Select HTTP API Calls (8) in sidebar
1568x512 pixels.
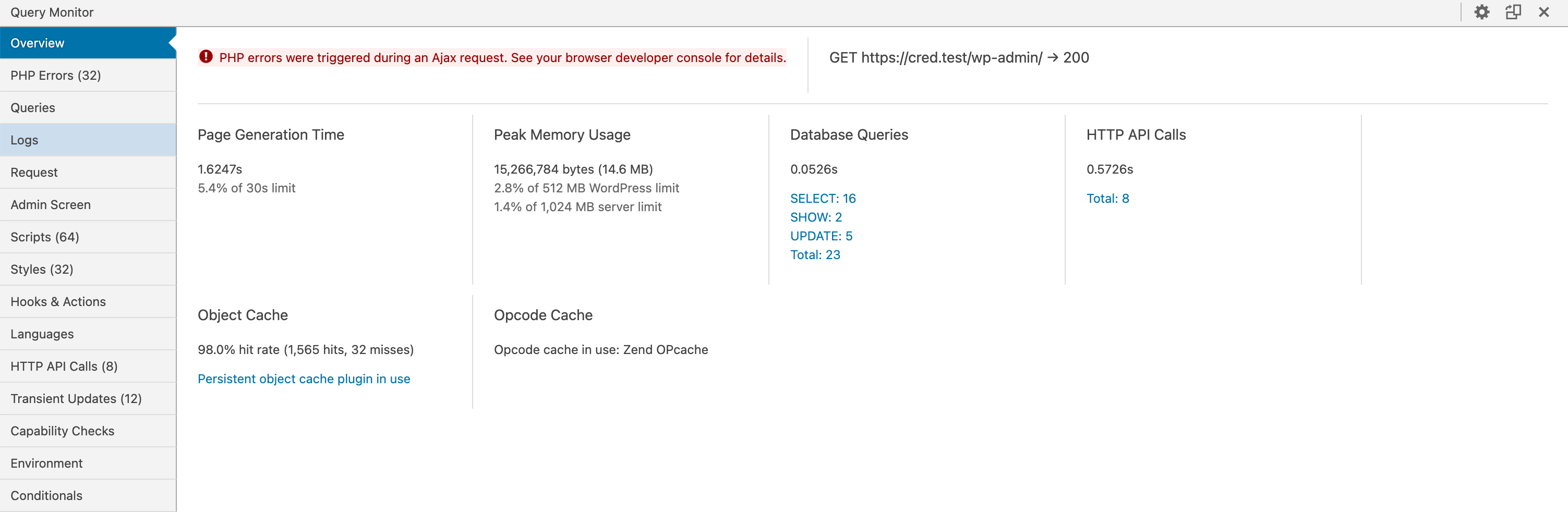coord(64,366)
